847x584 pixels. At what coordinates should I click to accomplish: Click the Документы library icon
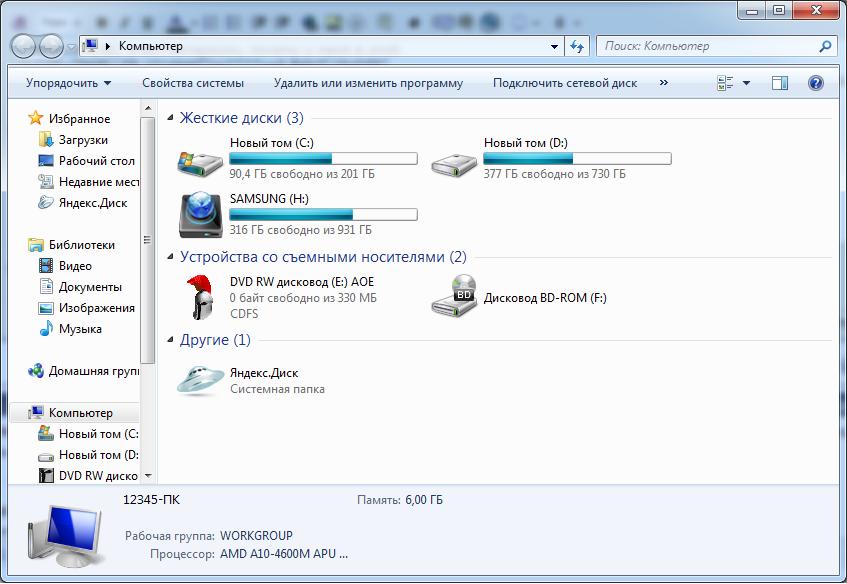point(46,286)
